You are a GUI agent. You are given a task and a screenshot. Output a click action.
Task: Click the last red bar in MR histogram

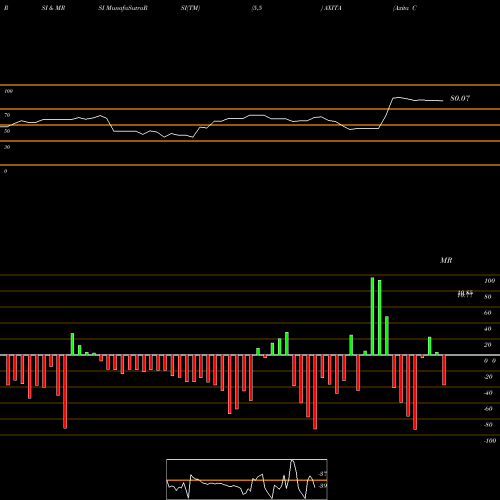coord(444,370)
